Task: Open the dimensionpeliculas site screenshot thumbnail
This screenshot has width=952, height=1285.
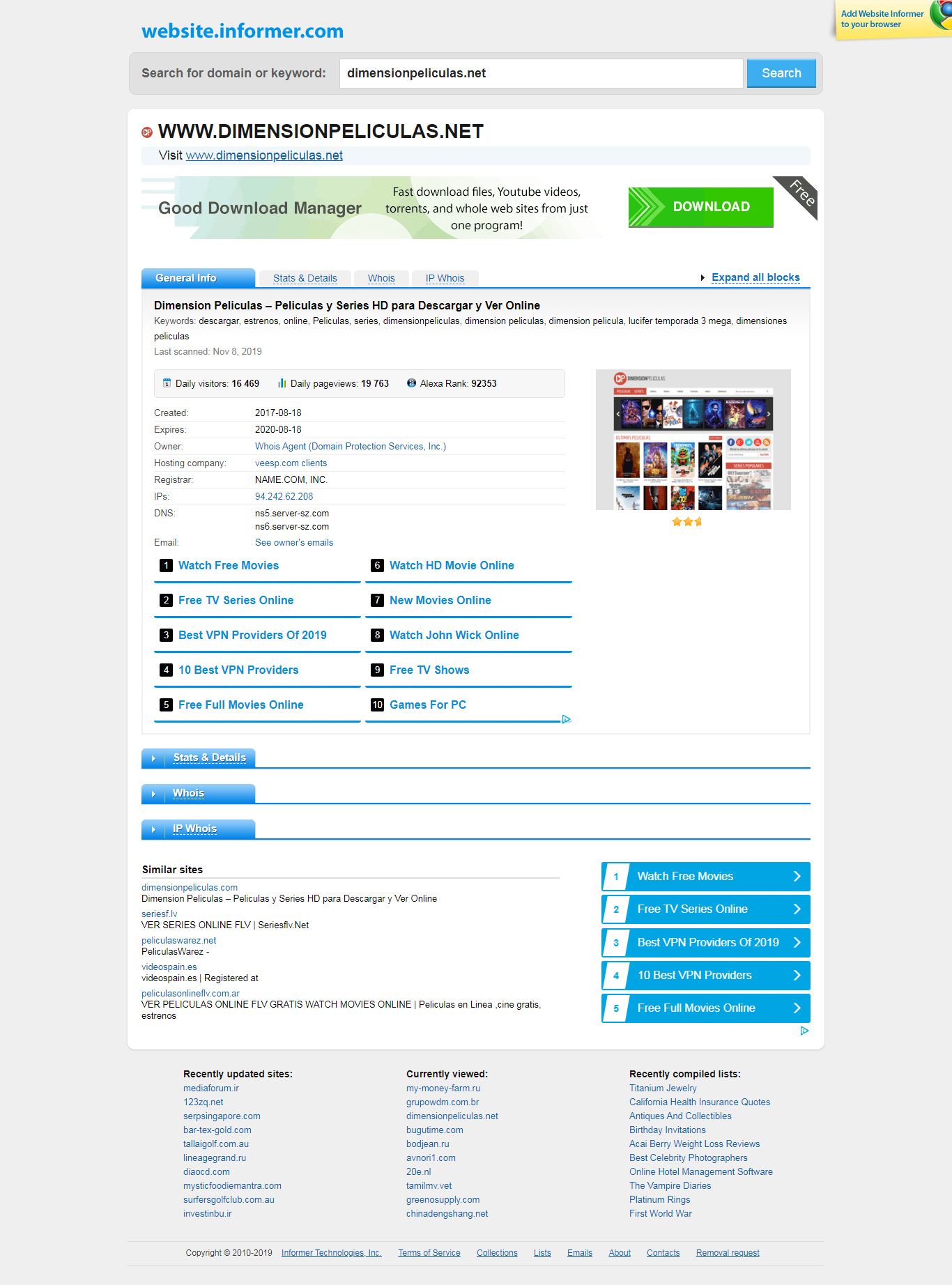Action: click(693, 440)
